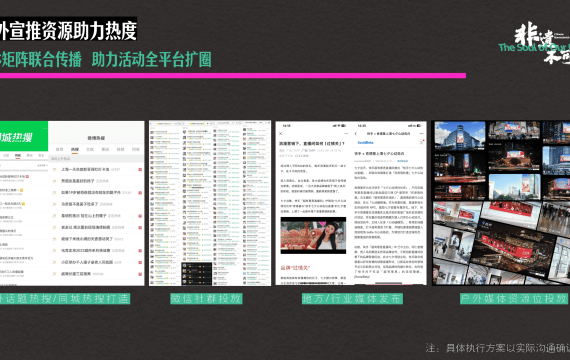This screenshot has width=570, height=360.
Task: Click the first hot search entry in the Weibo list
Action: point(96,169)
